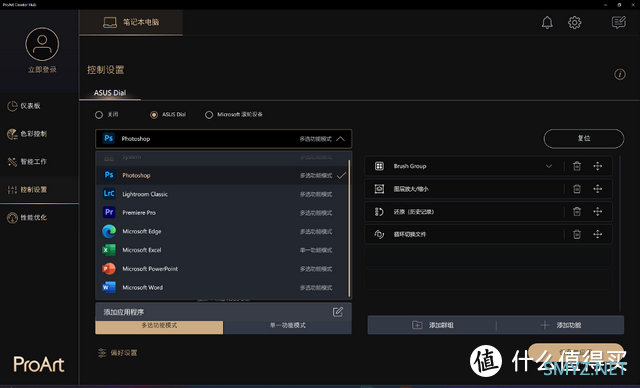Screen dimensions: 640x388
Task: Open the notifications bell icon
Action: pos(547,22)
